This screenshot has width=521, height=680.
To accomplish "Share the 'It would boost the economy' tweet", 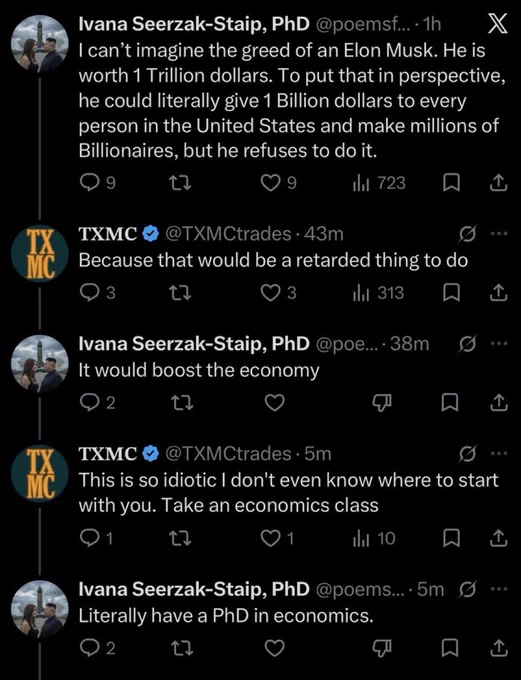I will [x=498, y=403].
